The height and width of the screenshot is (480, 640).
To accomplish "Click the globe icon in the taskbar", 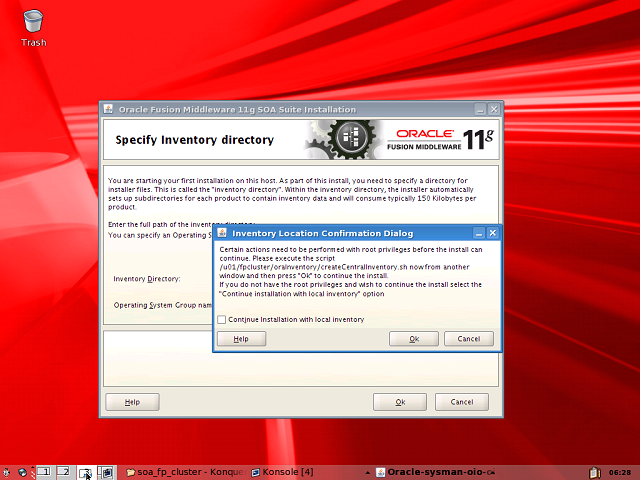I will coord(22,473).
